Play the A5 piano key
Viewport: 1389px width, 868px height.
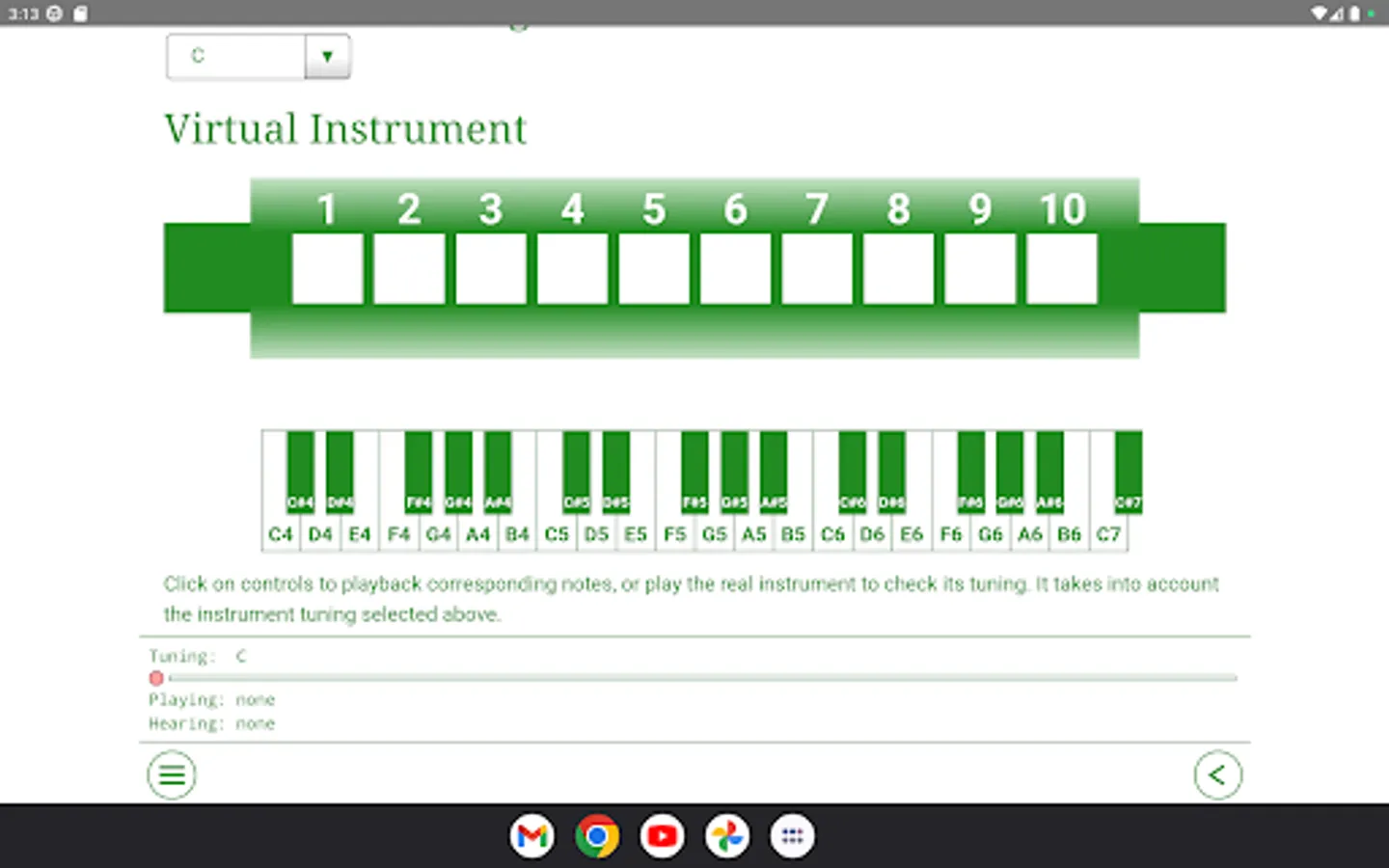(x=754, y=533)
